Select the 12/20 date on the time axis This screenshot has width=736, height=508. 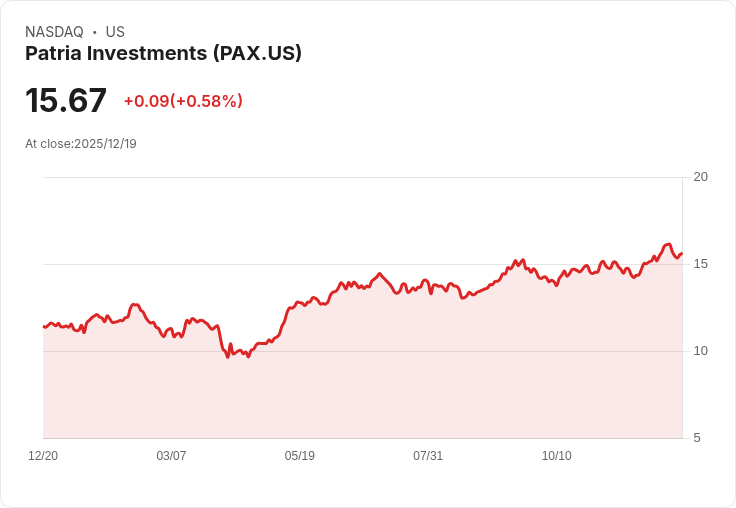click(43, 456)
